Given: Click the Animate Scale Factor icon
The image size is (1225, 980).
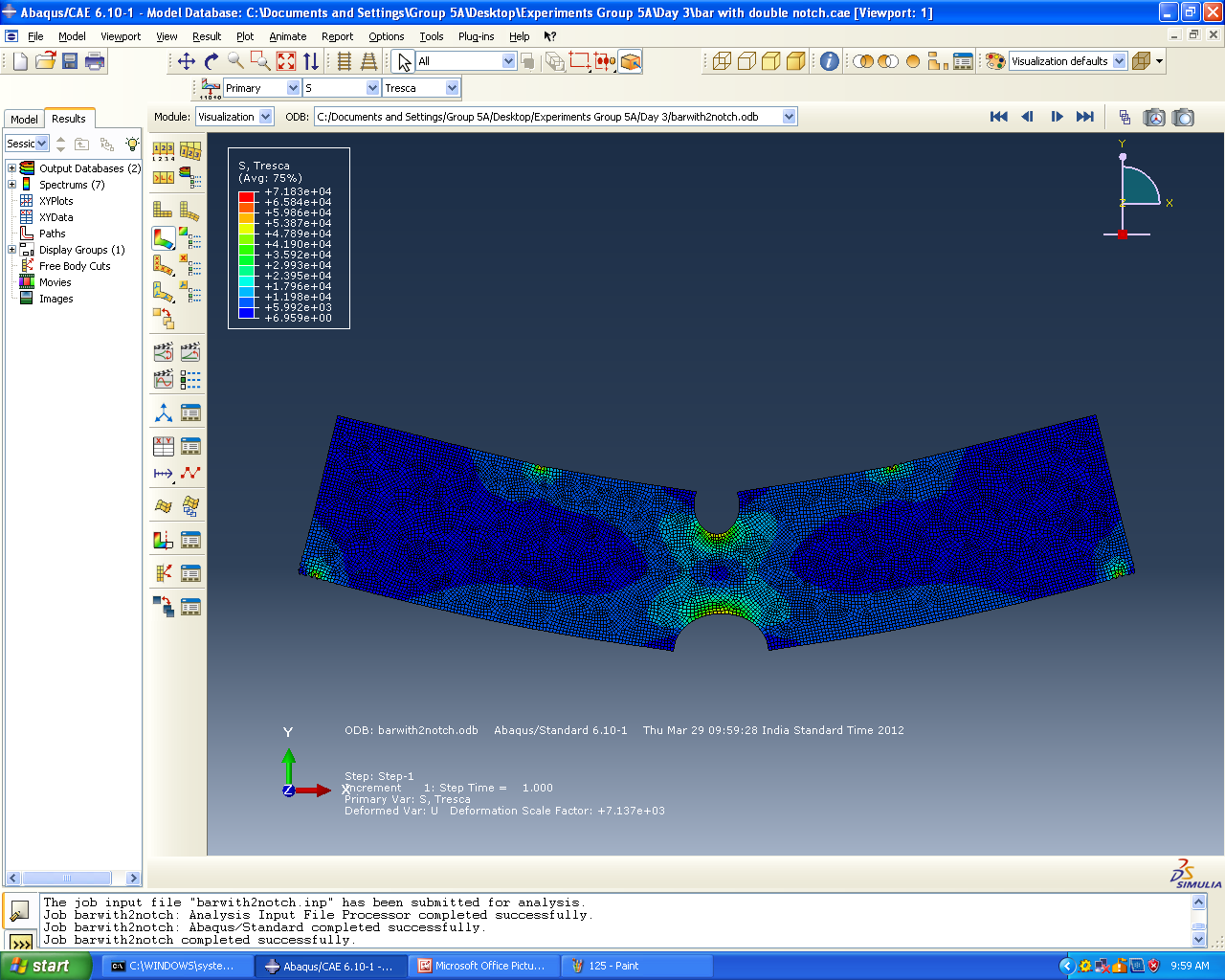Looking at the screenshot, I should tap(164, 352).
